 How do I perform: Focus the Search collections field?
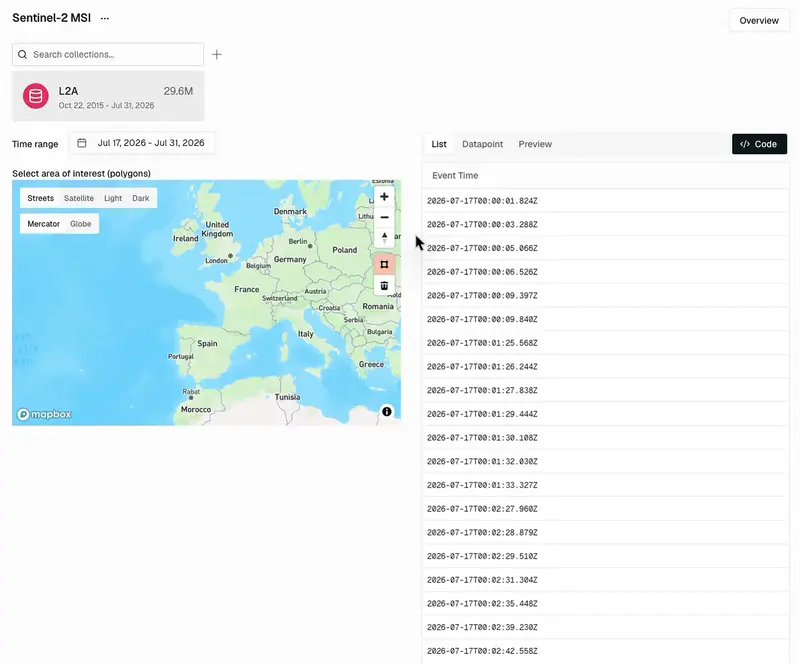108,55
